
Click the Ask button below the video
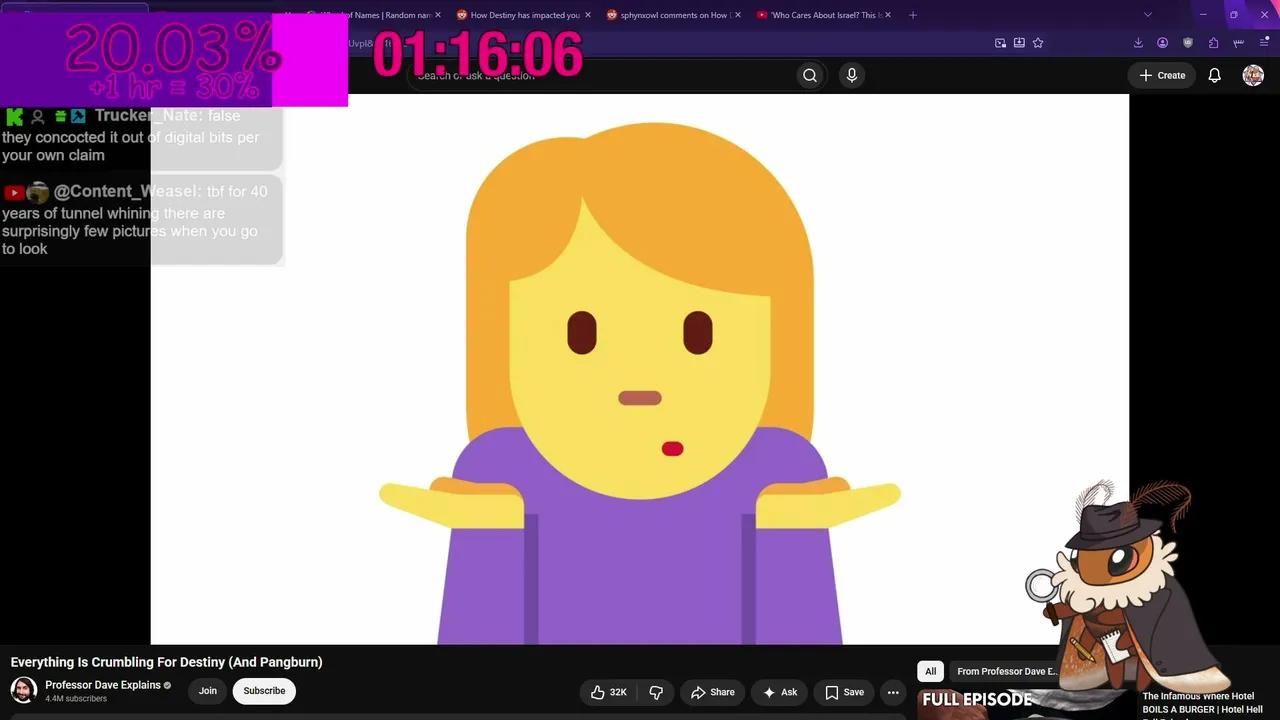pyautogui.click(x=780, y=692)
